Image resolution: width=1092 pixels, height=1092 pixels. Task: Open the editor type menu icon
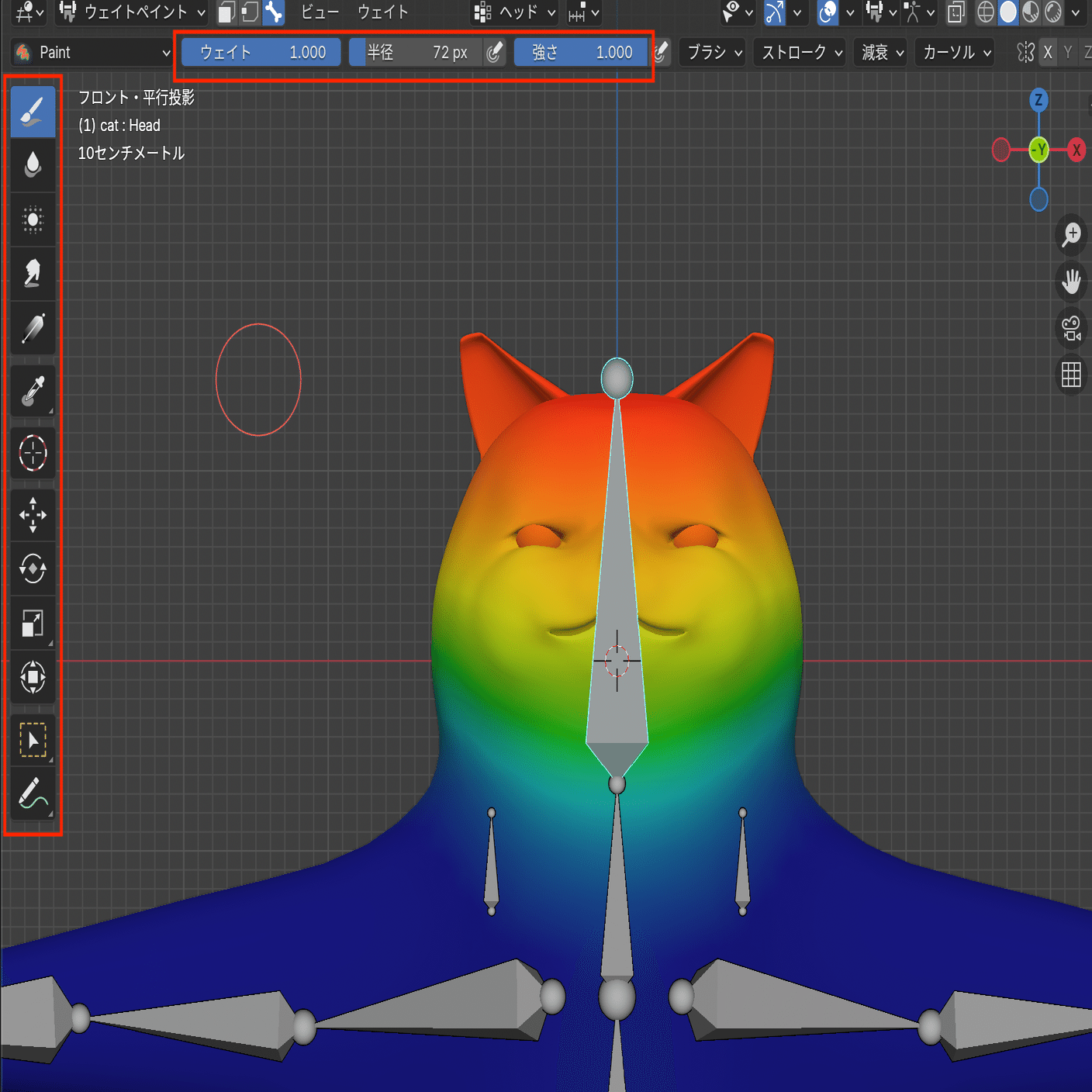coord(29,12)
